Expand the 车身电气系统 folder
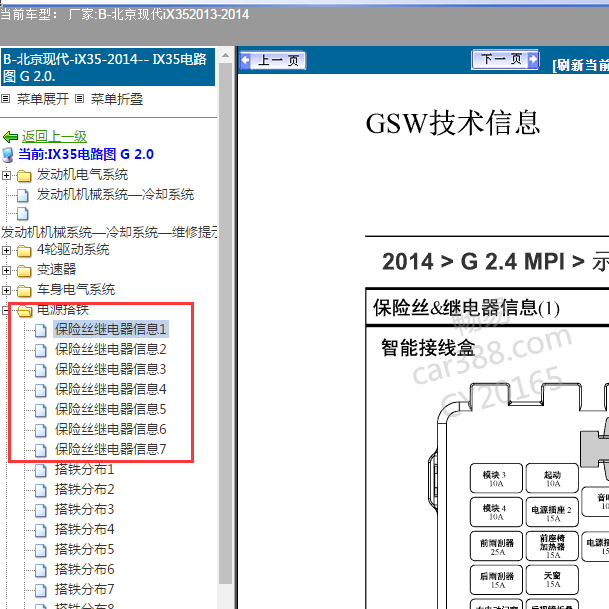This screenshot has width=609, height=609. (6, 290)
